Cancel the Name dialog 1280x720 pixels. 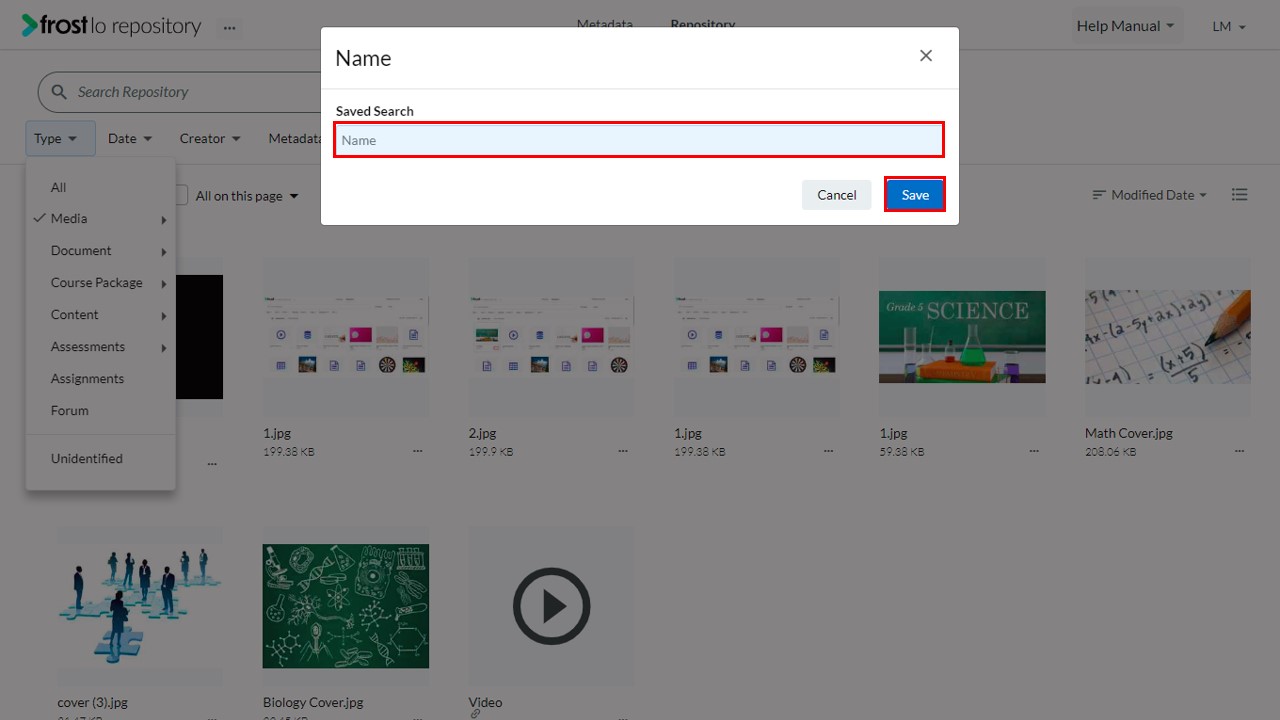point(836,195)
